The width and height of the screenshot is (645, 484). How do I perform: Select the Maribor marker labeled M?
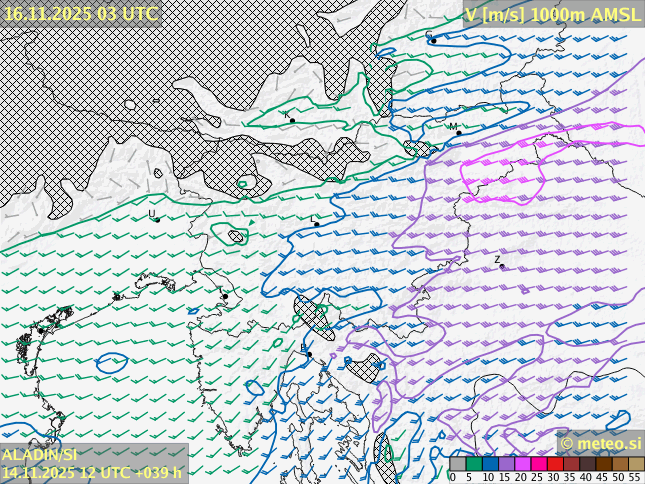(458, 133)
